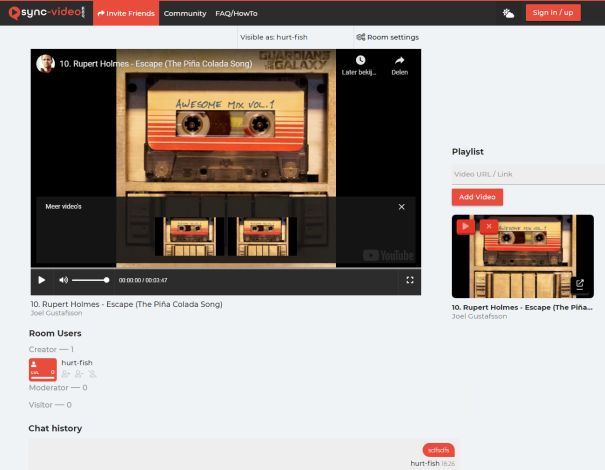Screen dimensions: 605x470
Task: Remove the playlist video with the X button
Action: tap(489, 227)
